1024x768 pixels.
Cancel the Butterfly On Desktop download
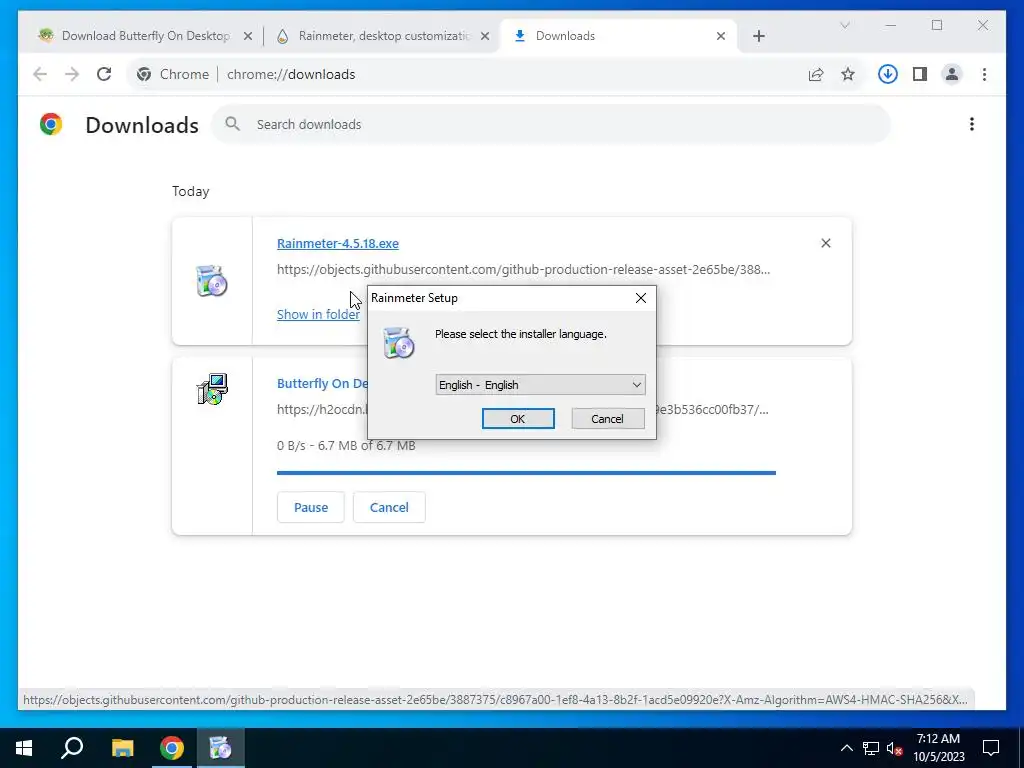click(389, 507)
